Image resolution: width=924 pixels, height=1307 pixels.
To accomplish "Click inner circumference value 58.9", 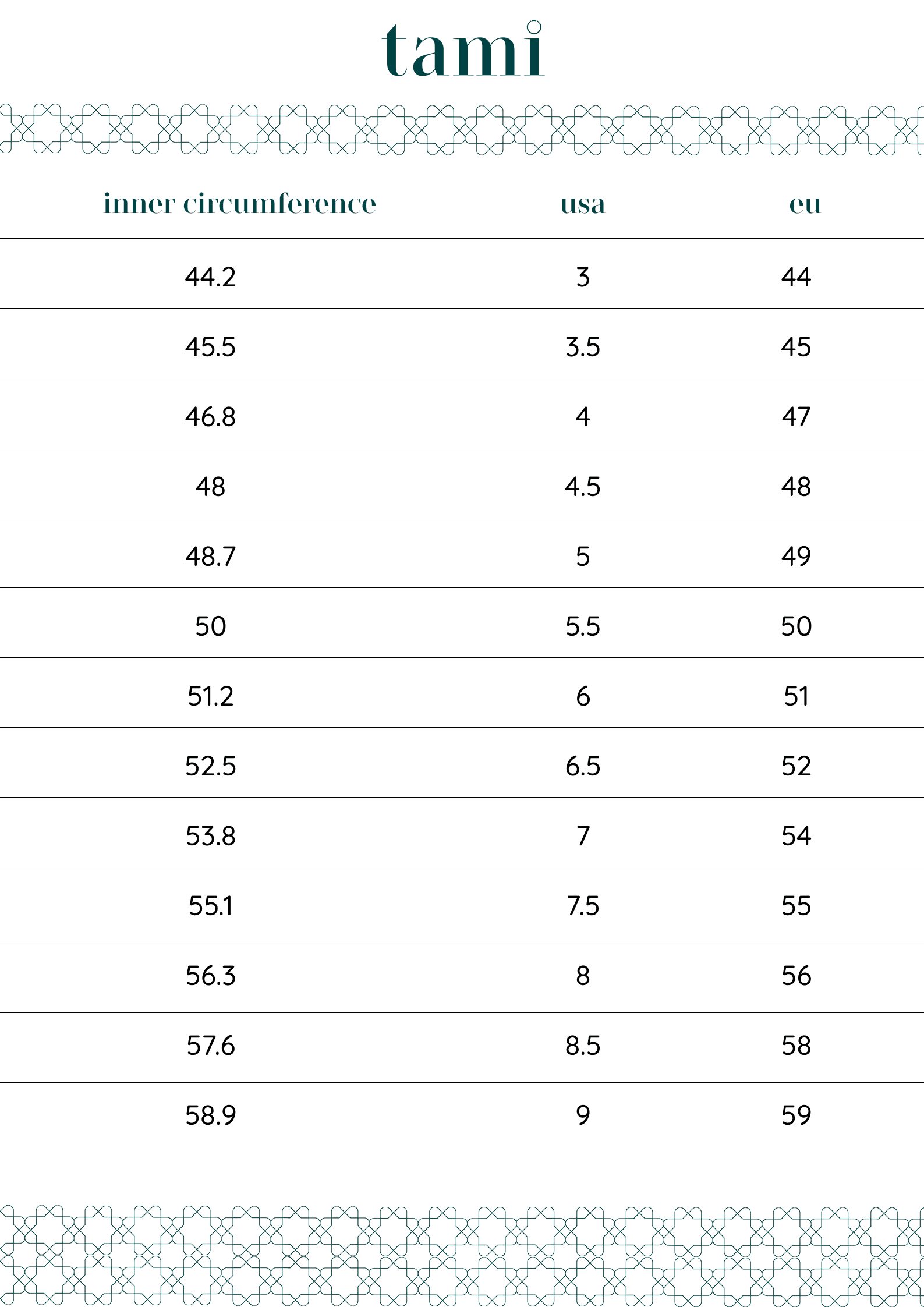I will point(211,1115).
